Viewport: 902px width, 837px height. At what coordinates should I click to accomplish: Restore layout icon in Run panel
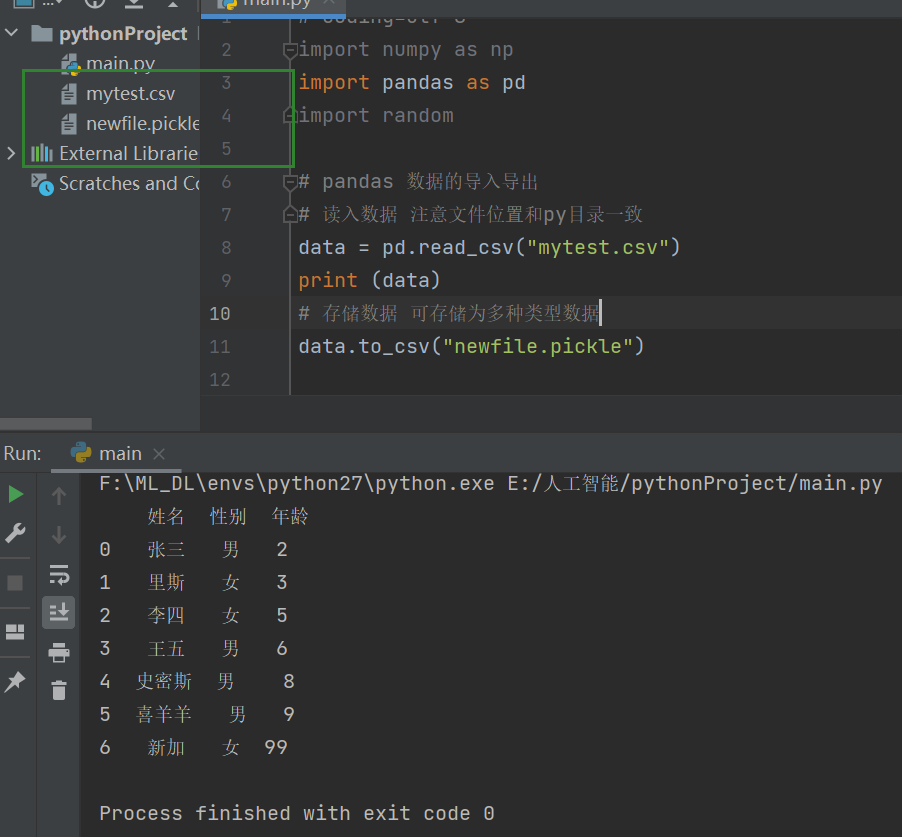[15, 632]
